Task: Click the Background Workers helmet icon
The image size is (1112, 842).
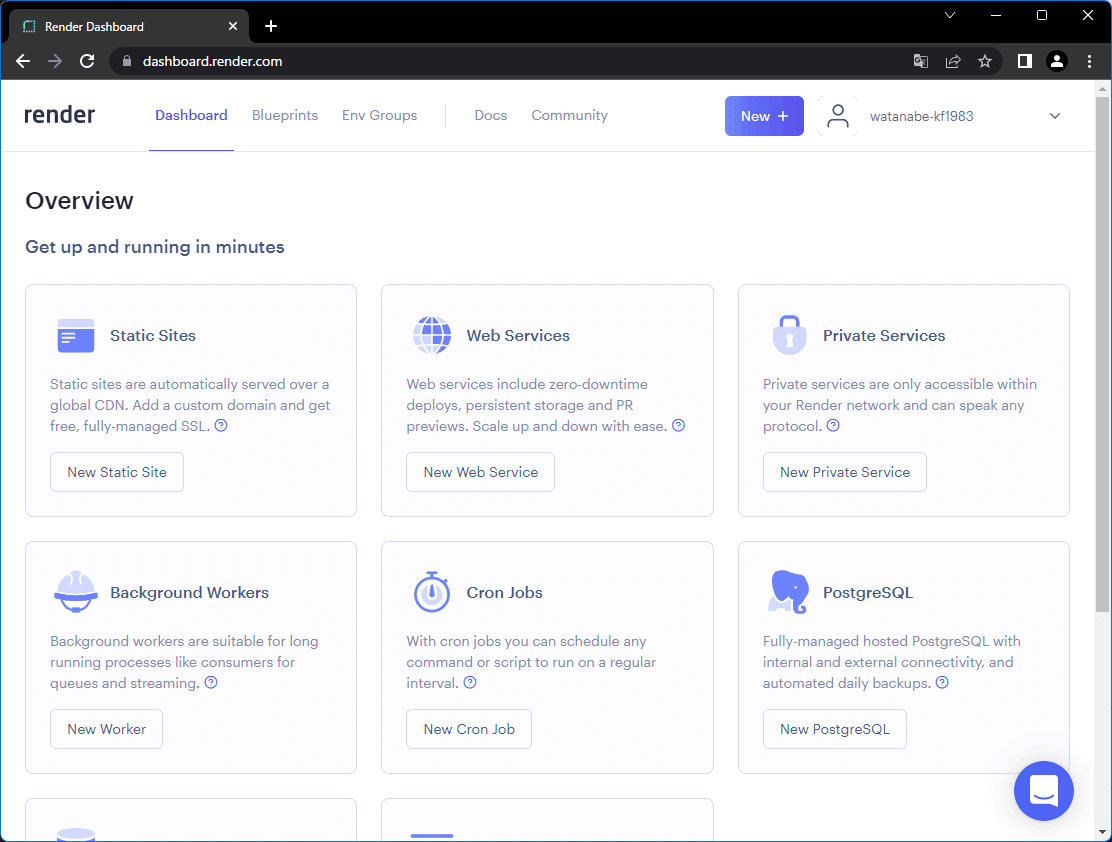Action: [x=76, y=592]
